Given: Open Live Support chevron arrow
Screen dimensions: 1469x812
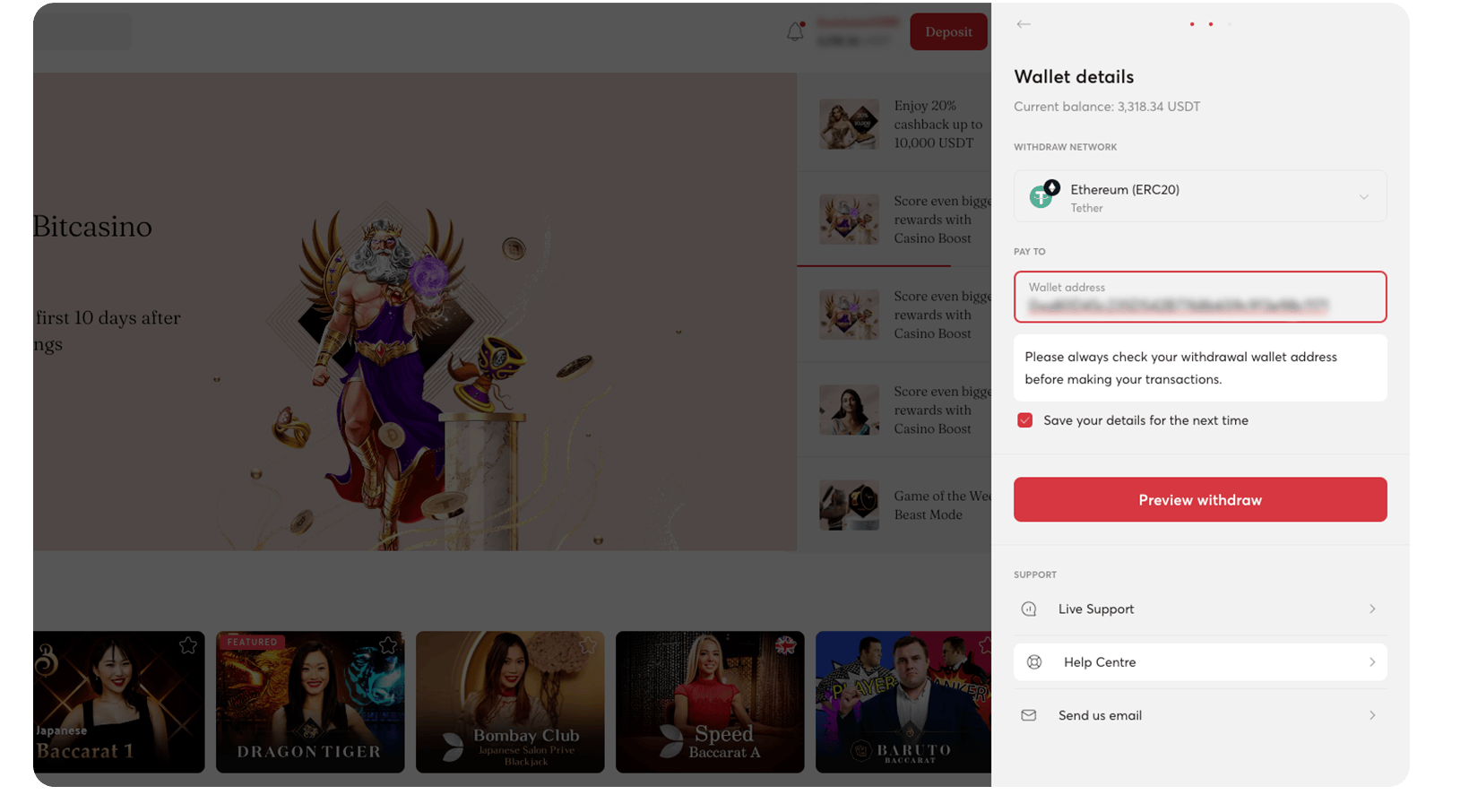Looking at the screenshot, I should (x=1372, y=609).
